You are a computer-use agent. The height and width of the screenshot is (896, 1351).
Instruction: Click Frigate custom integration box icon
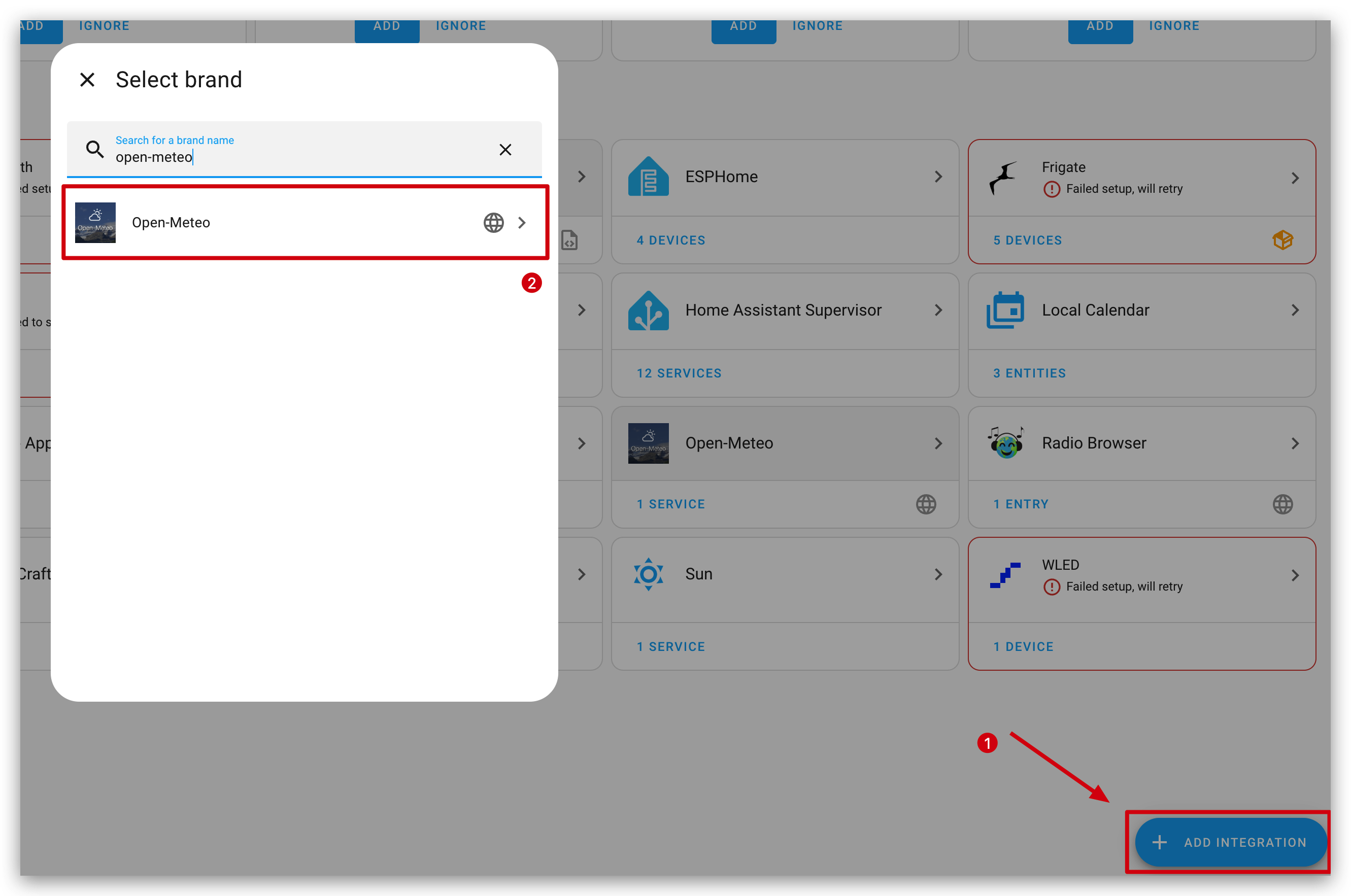pyautogui.click(x=1282, y=240)
